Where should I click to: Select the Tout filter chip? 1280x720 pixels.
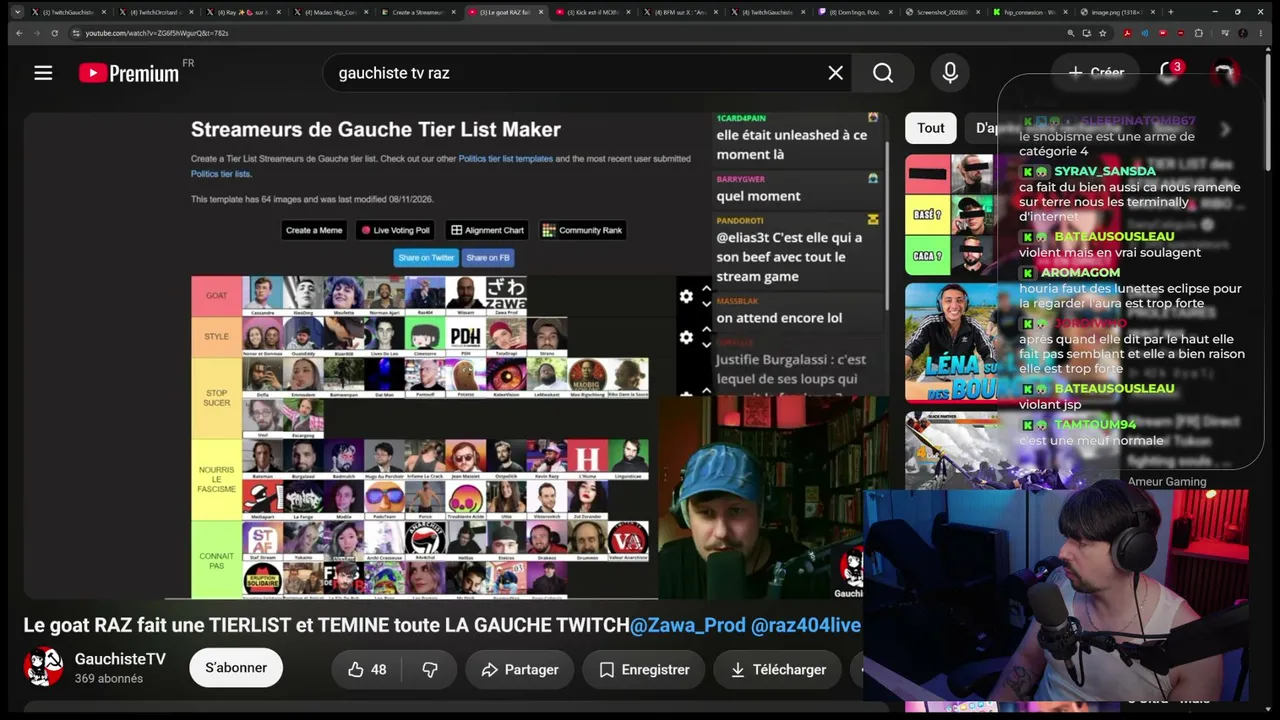[931, 128]
